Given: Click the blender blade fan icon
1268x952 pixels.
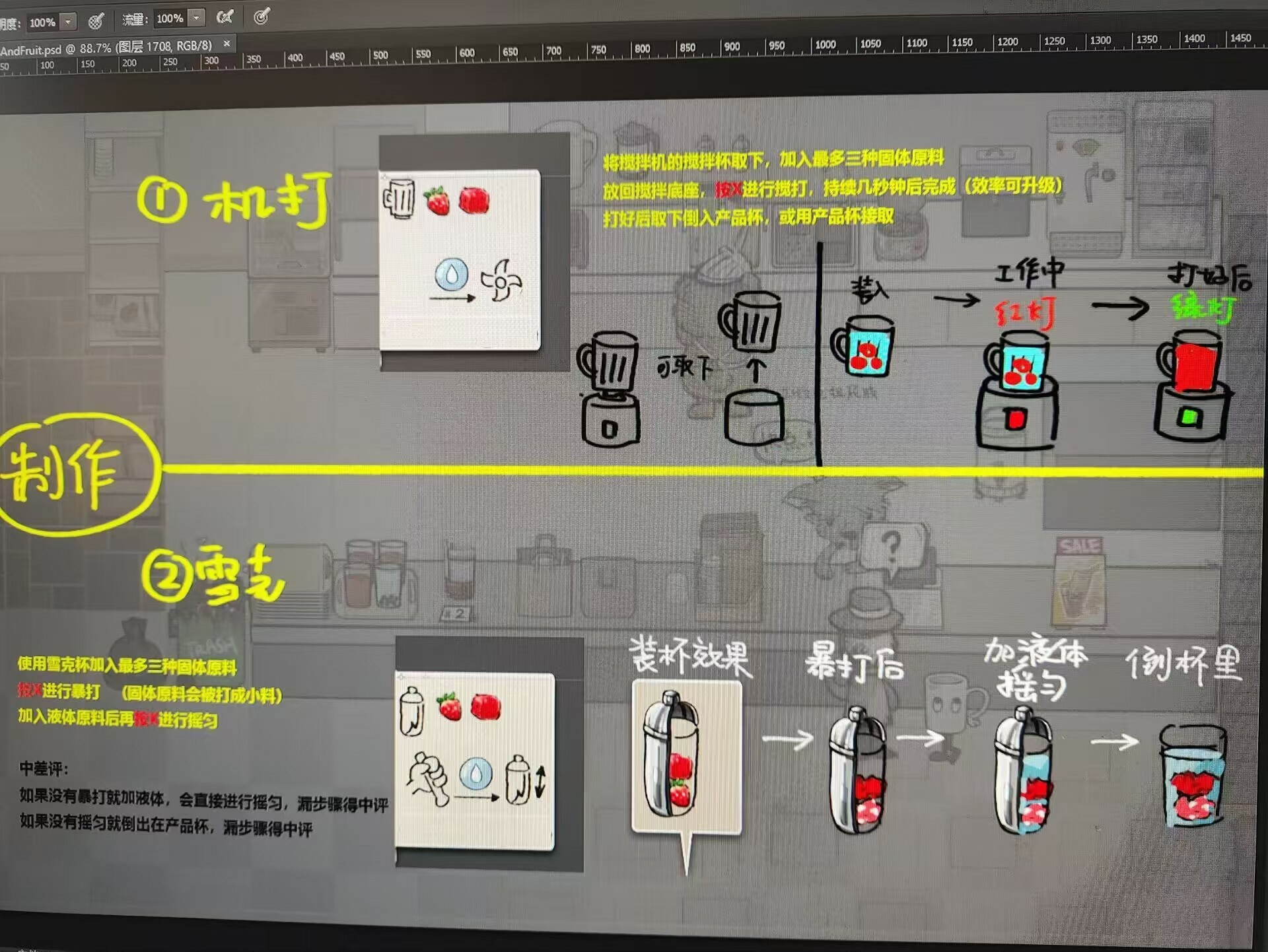Looking at the screenshot, I should pos(501,282).
